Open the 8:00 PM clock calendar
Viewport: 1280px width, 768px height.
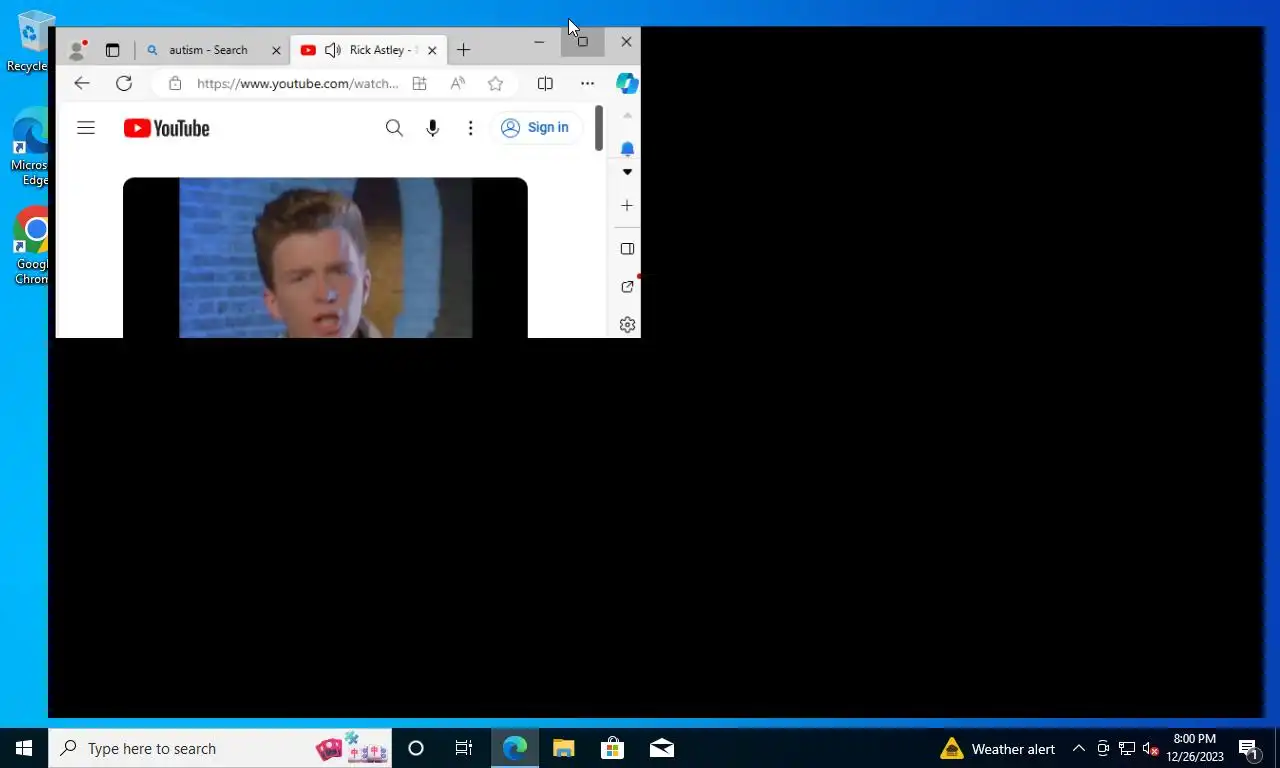coord(1195,748)
